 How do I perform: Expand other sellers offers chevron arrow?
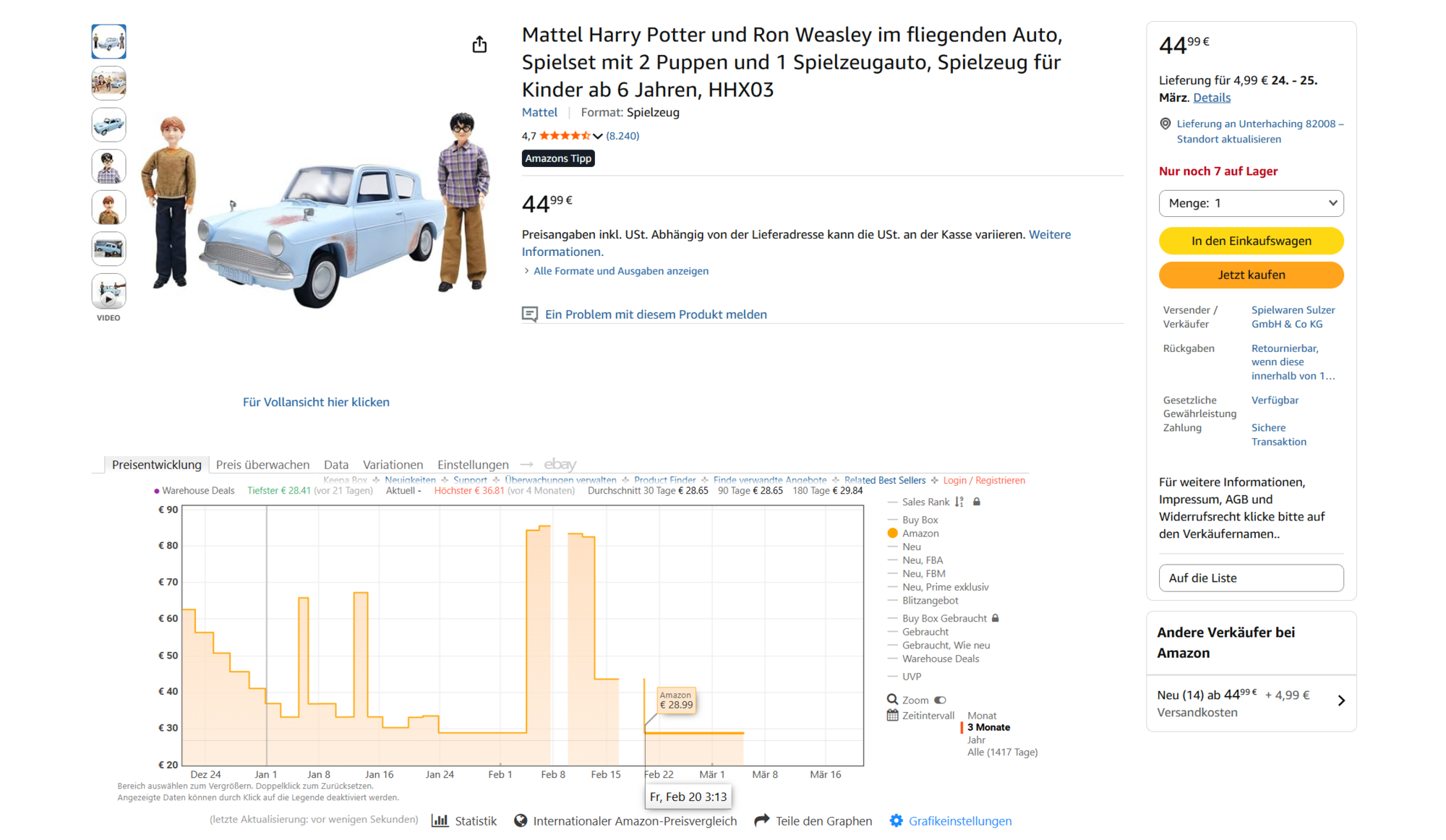[1341, 700]
